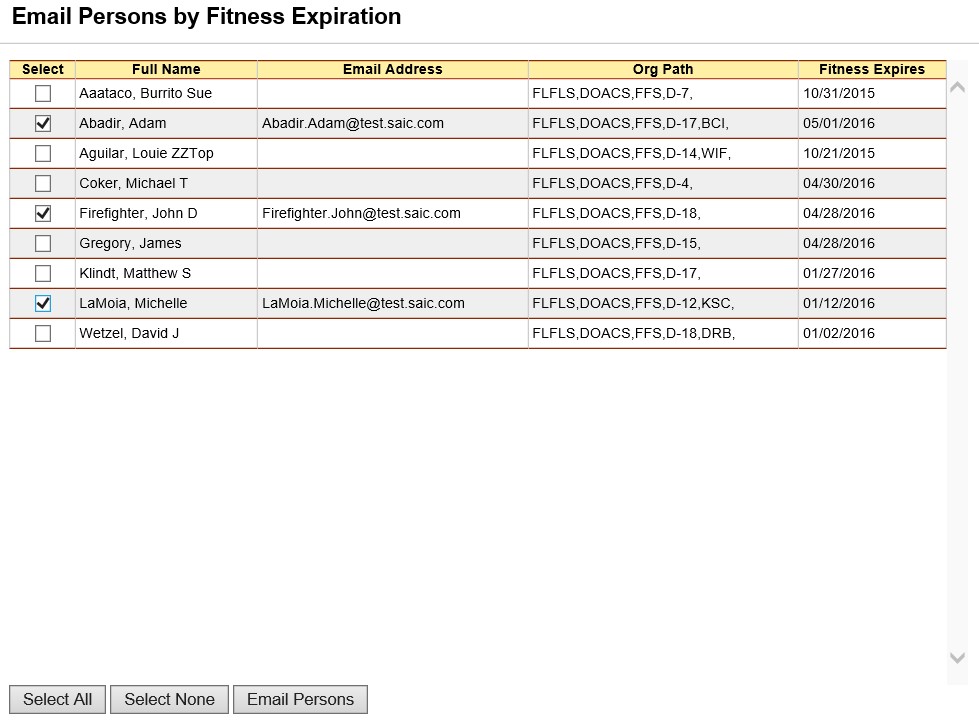
Task: Send mail with Email Persons button
Action: (300, 700)
